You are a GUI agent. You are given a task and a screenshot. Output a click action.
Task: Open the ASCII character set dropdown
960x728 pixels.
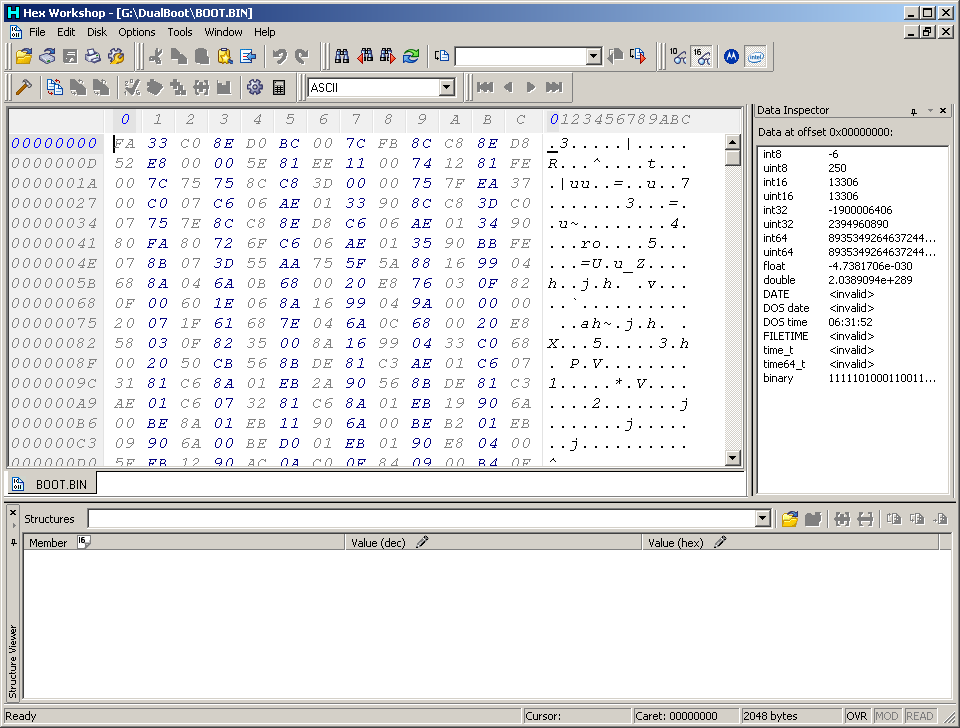point(447,88)
